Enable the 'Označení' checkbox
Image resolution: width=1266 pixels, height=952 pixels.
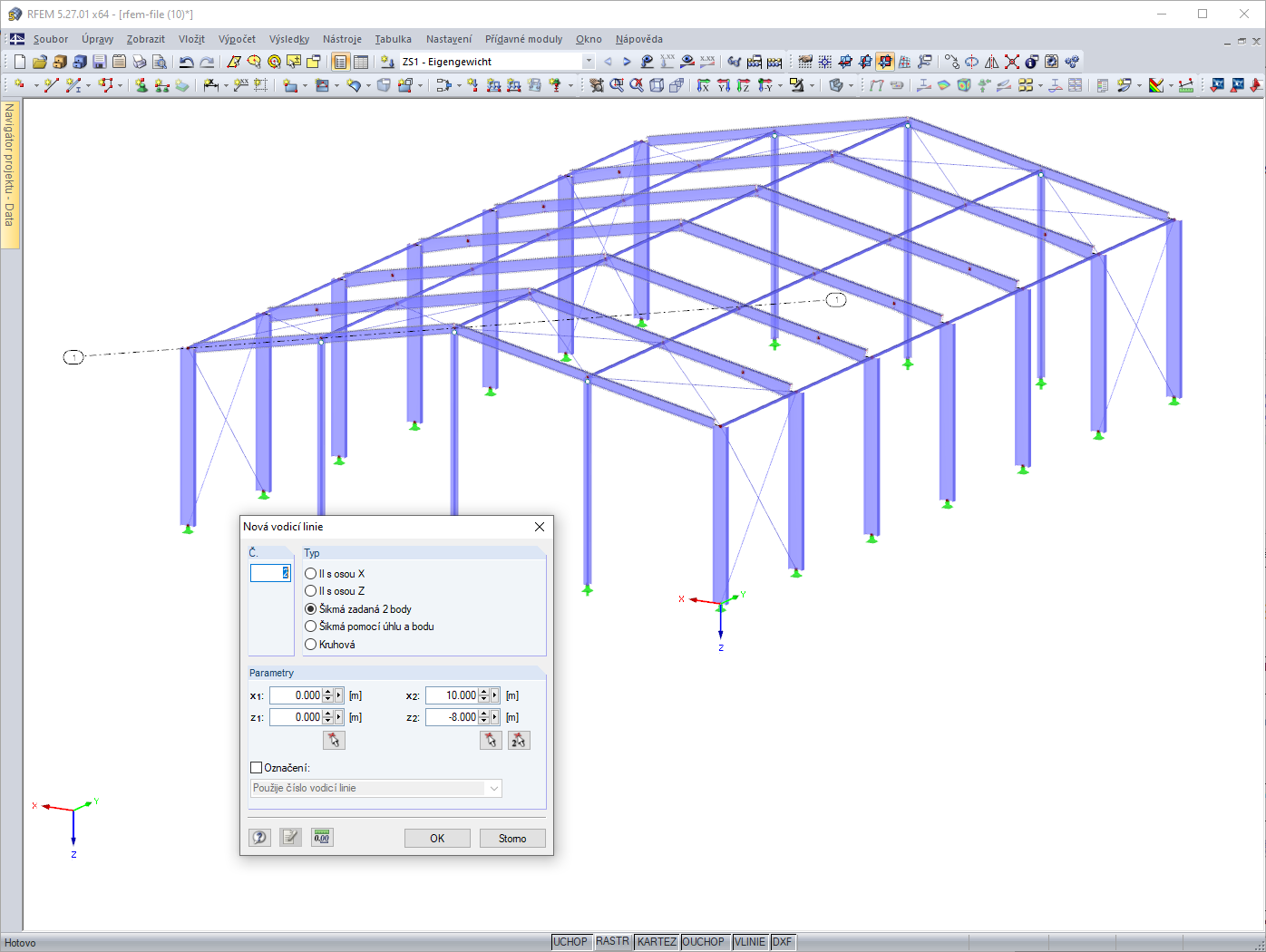click(x=256, y=768)
